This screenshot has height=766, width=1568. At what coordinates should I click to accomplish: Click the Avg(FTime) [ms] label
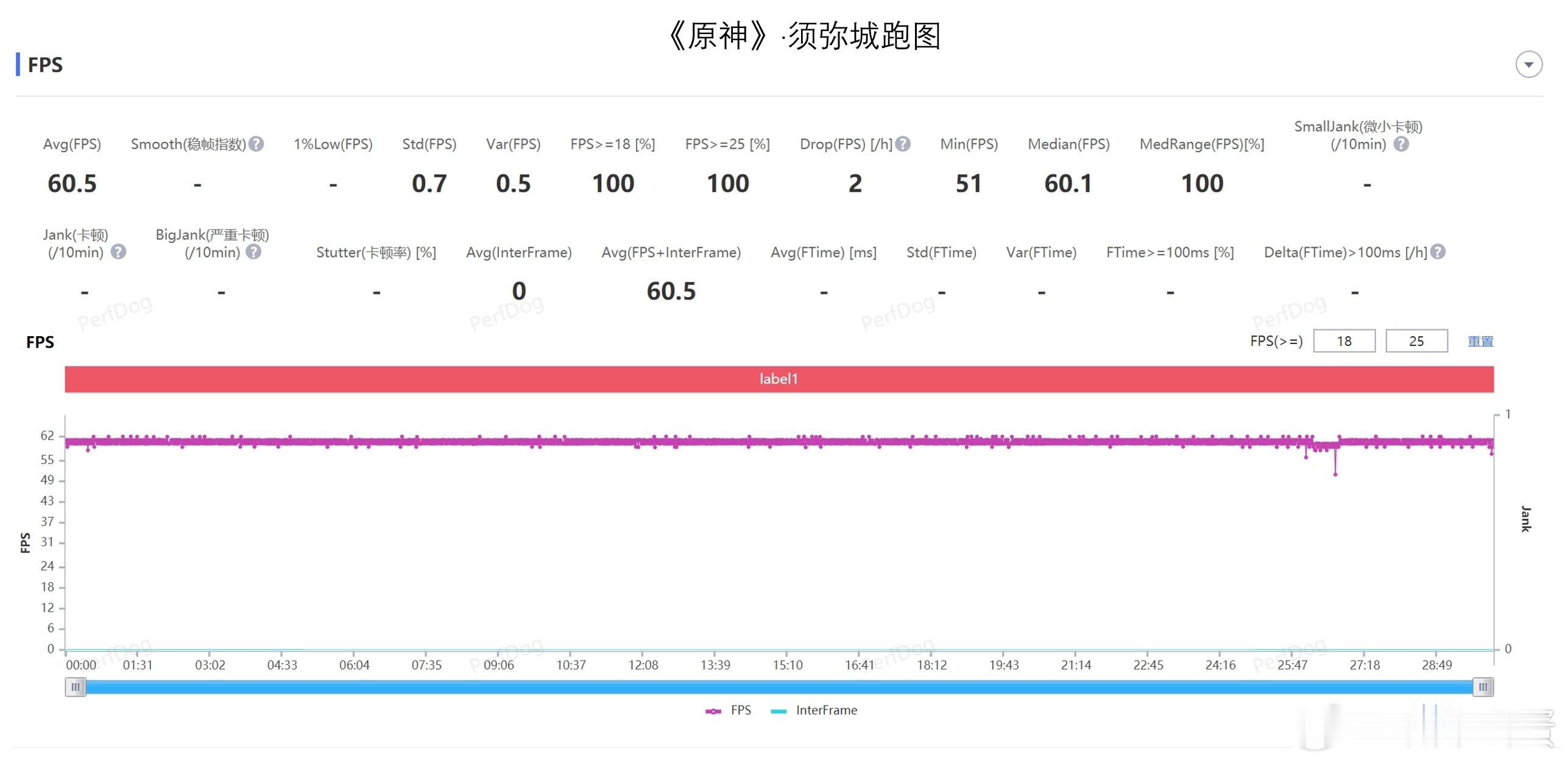(x=824, y=252)
